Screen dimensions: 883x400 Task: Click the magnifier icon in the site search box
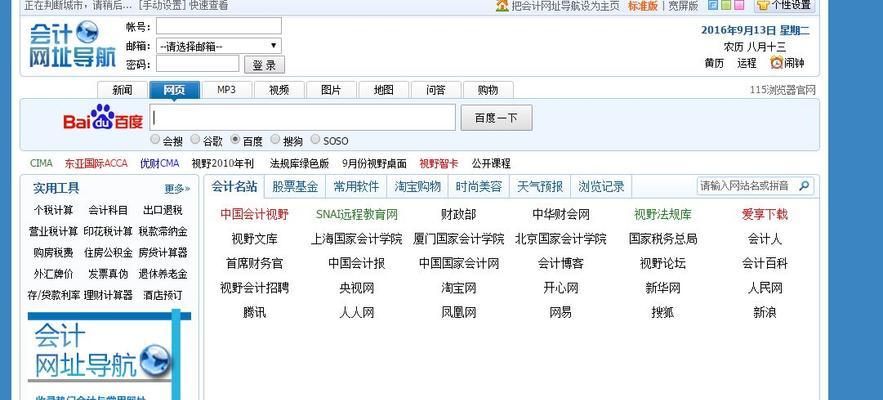tap(805, 185)
